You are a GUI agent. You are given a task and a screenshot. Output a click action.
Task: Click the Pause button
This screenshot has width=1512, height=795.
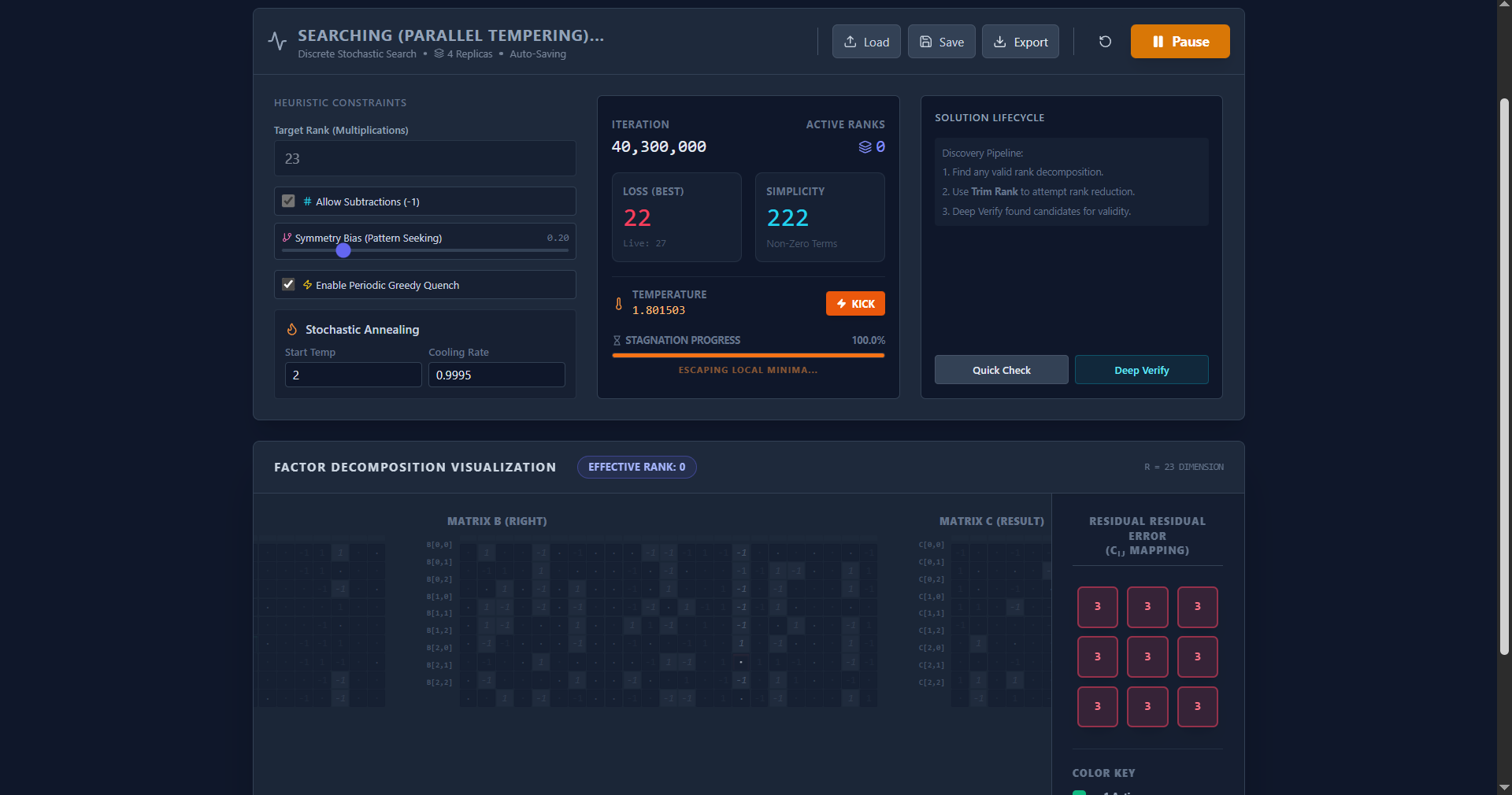click(1180, 42)
